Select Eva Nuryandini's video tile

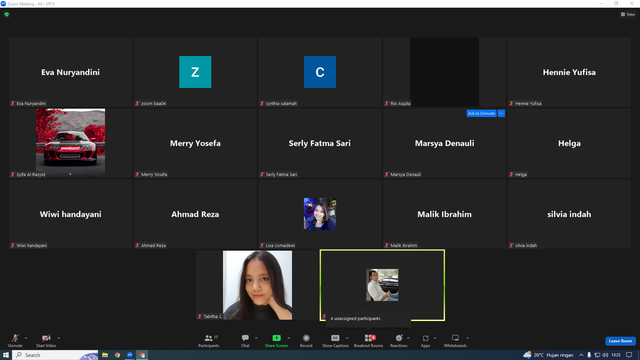point(70,72)
